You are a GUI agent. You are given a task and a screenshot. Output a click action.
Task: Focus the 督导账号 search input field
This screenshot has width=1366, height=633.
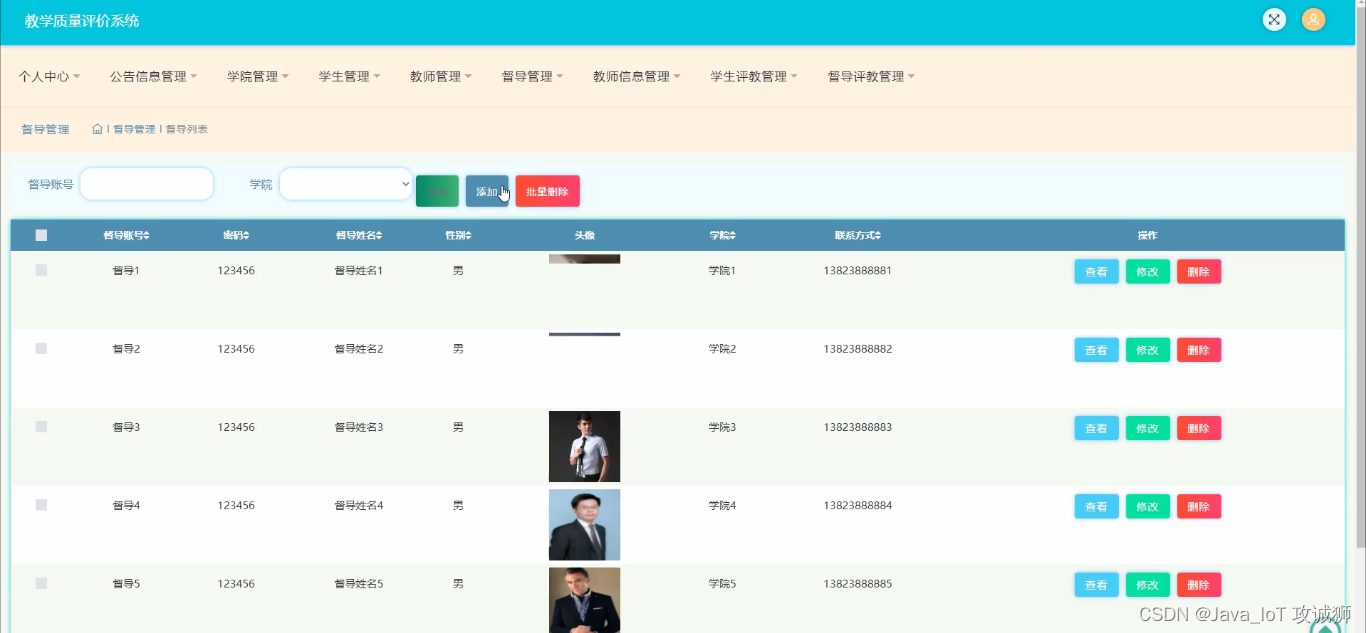pos(147,184)
